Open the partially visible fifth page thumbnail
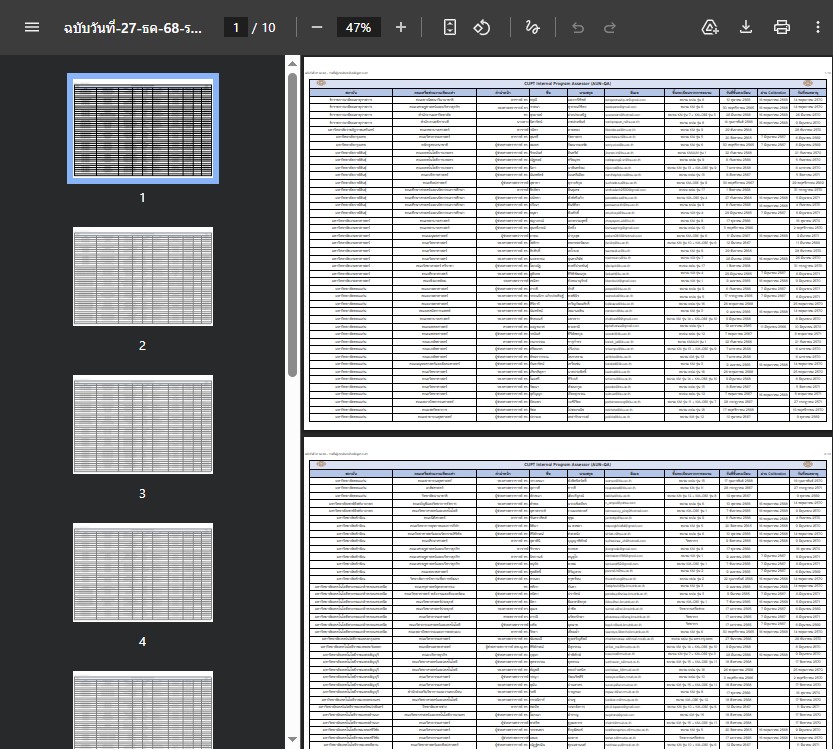This screenshot has height=750, width=833. (x=143, y=710)
